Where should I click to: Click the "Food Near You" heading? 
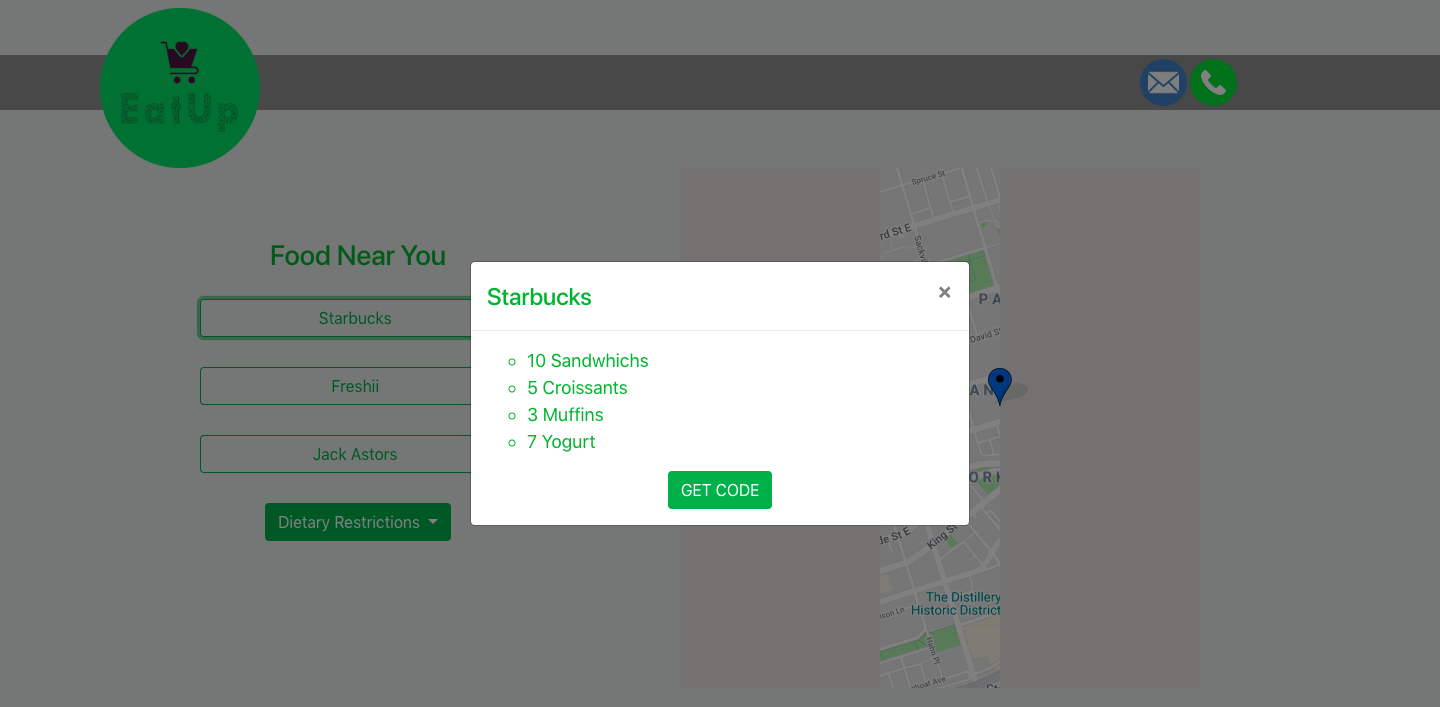click(358, 256)
